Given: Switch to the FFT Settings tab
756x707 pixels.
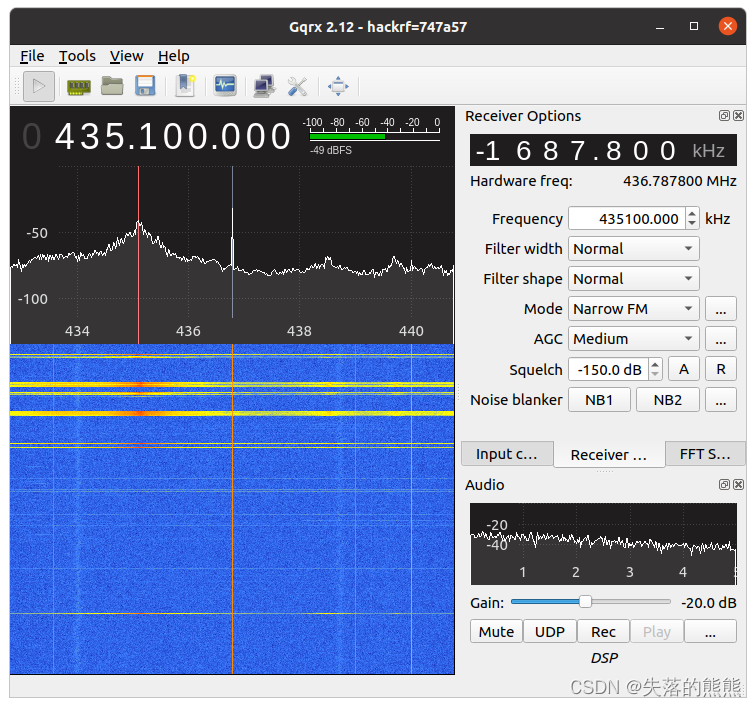Looking at the screenshot, I should pos(705,454).
